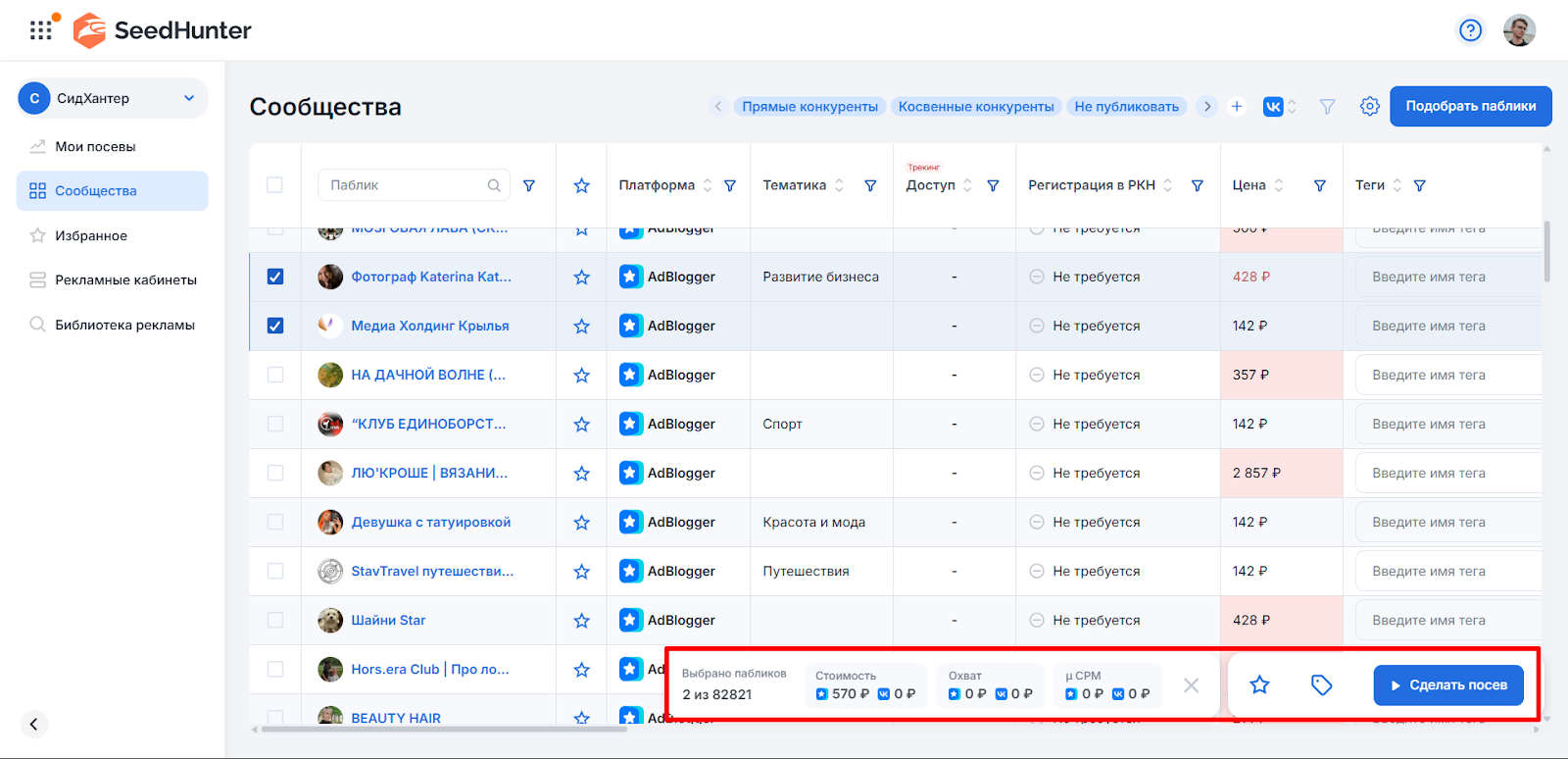Uncheck Фотограф Katerina row checkbox
The width and height of the screenshot is (1568, 759).
[275, 277]
